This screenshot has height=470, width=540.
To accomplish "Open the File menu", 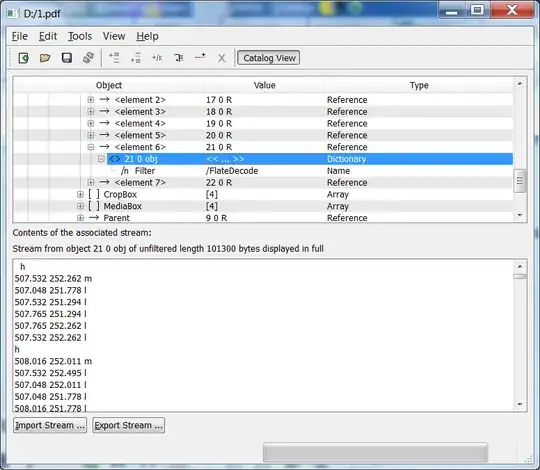I will (20, 36).
